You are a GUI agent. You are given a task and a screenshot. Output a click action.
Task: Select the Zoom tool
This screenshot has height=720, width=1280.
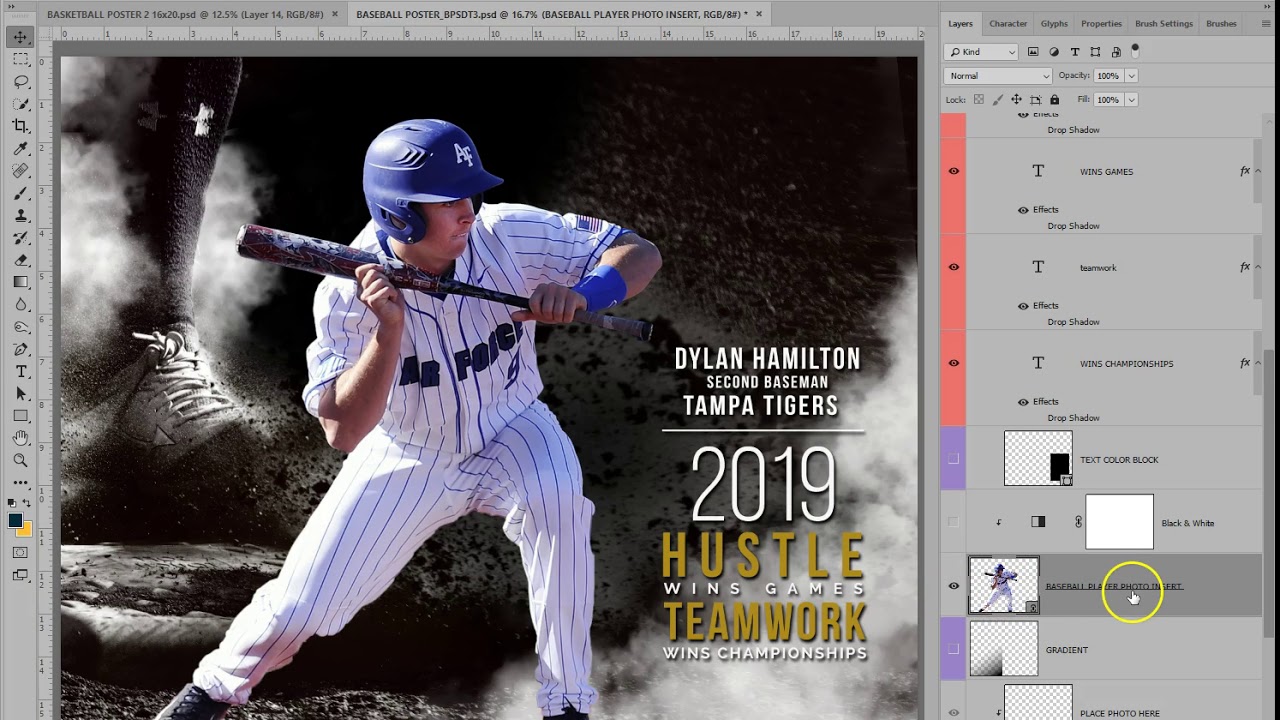[x=20, y=460]
